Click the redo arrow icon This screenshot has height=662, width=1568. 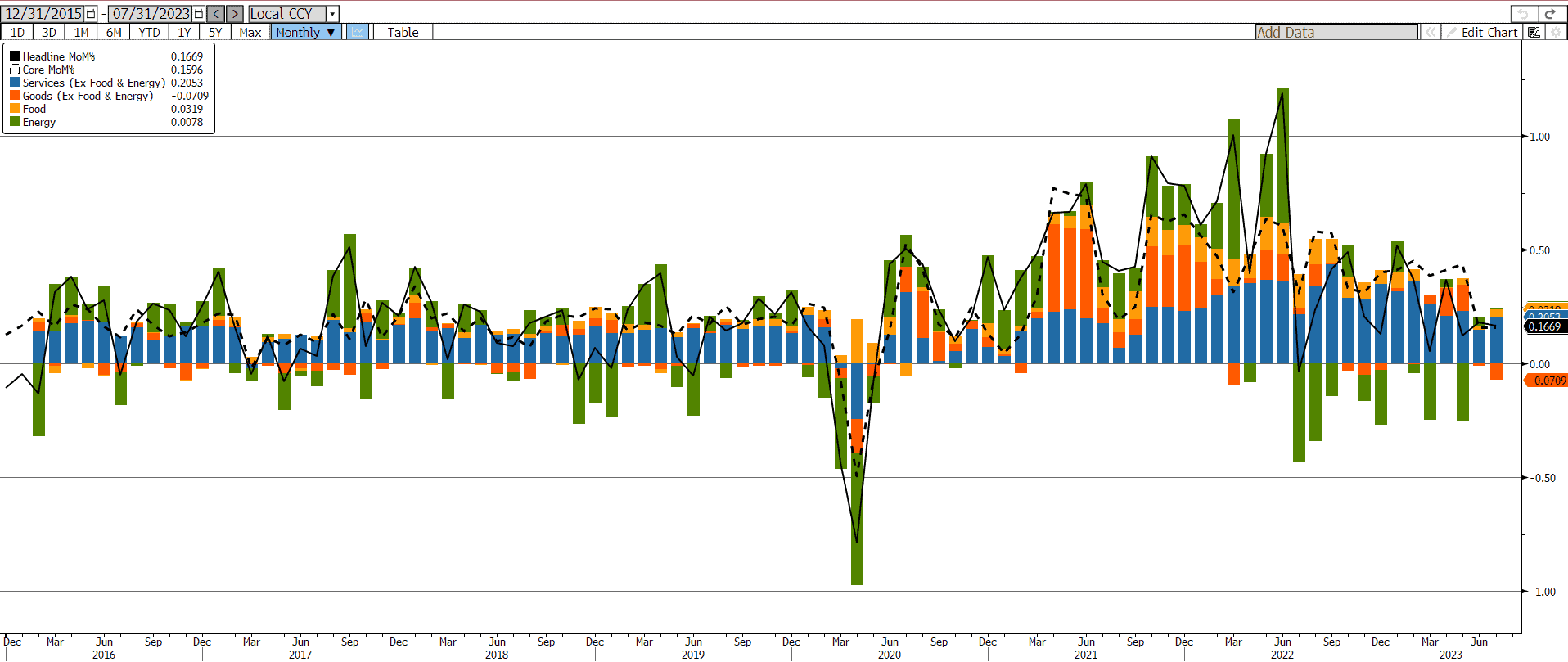pyautogui.click(x=1549, y=13)
